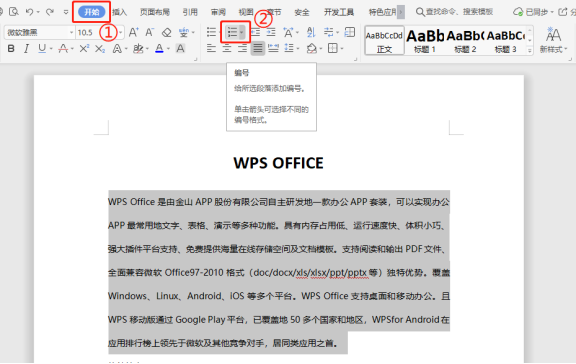This screenshot has height=364, width=576.
Task: Sort text with the A-Z sort icon
Action: click(311, 32)
